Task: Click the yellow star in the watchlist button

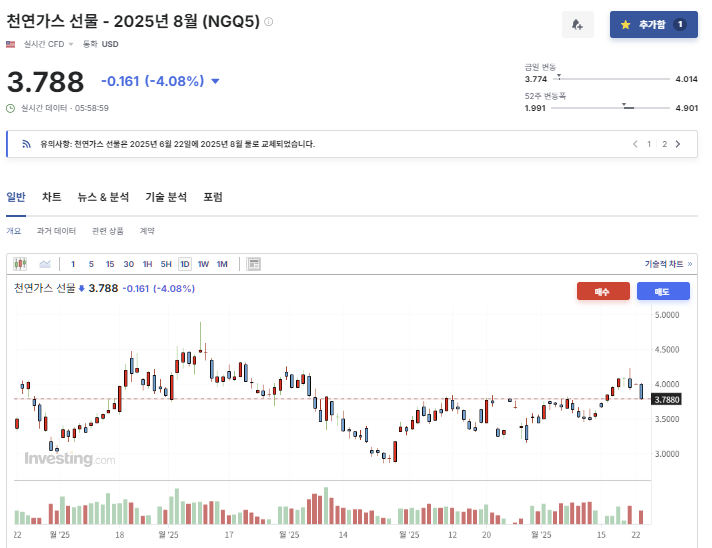Action: click(625, 25)
